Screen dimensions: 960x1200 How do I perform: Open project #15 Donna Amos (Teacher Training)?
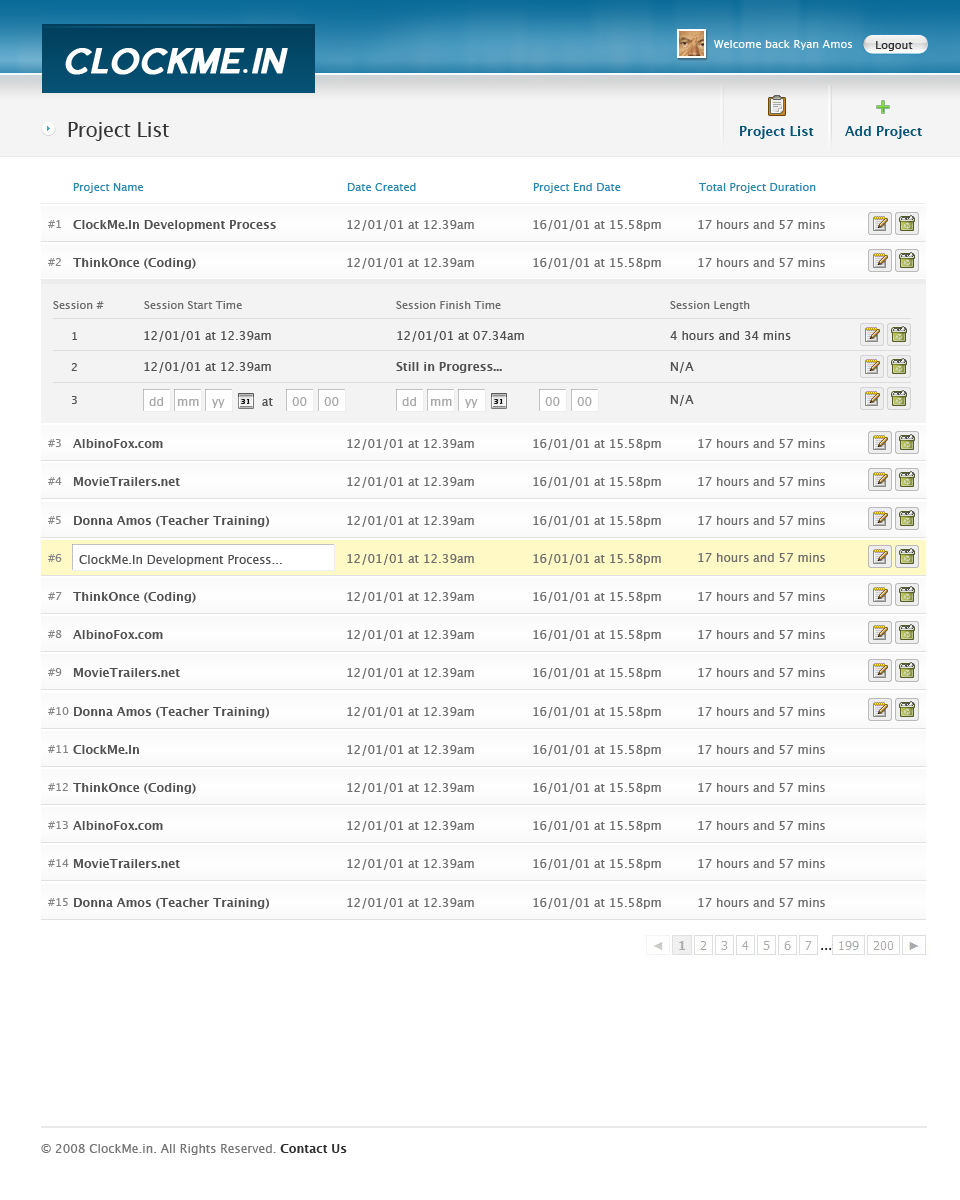pos(171,903)
